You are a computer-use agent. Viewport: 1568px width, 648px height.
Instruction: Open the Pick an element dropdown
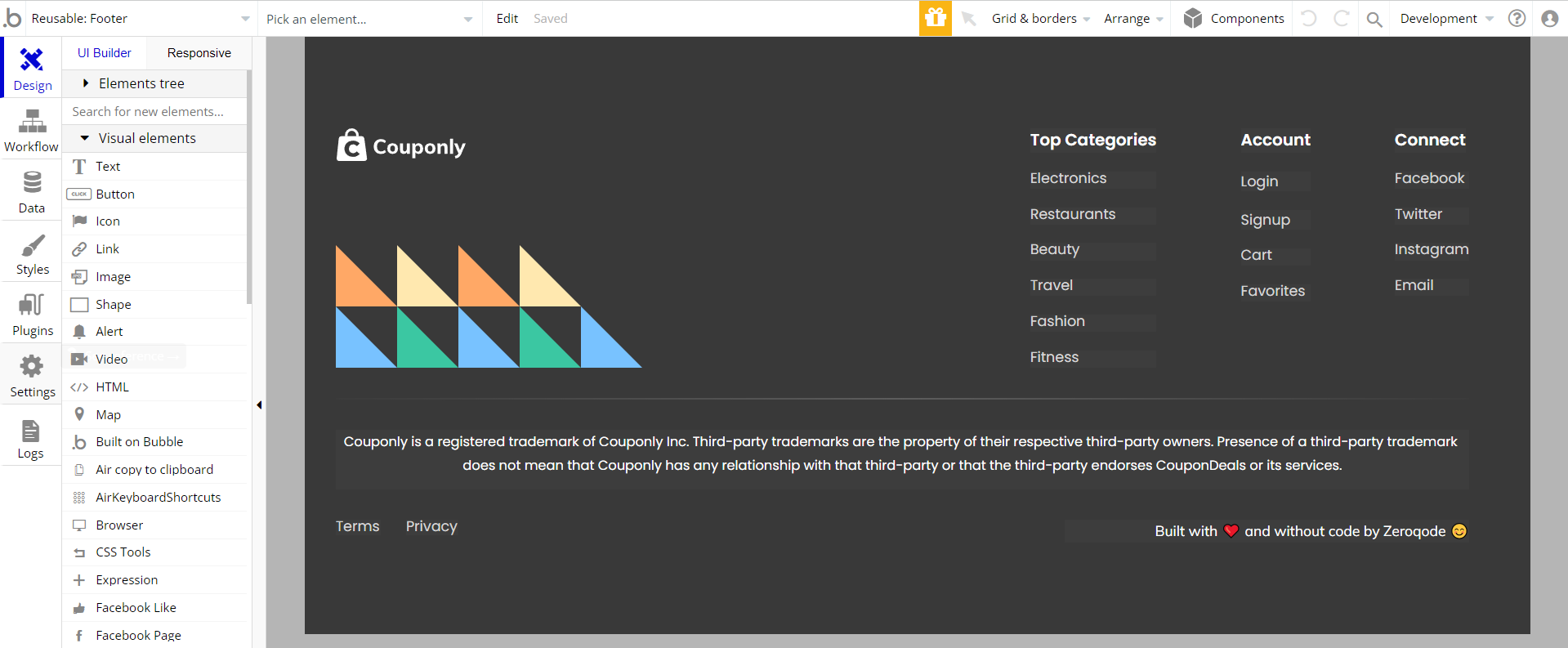[369, 19]
